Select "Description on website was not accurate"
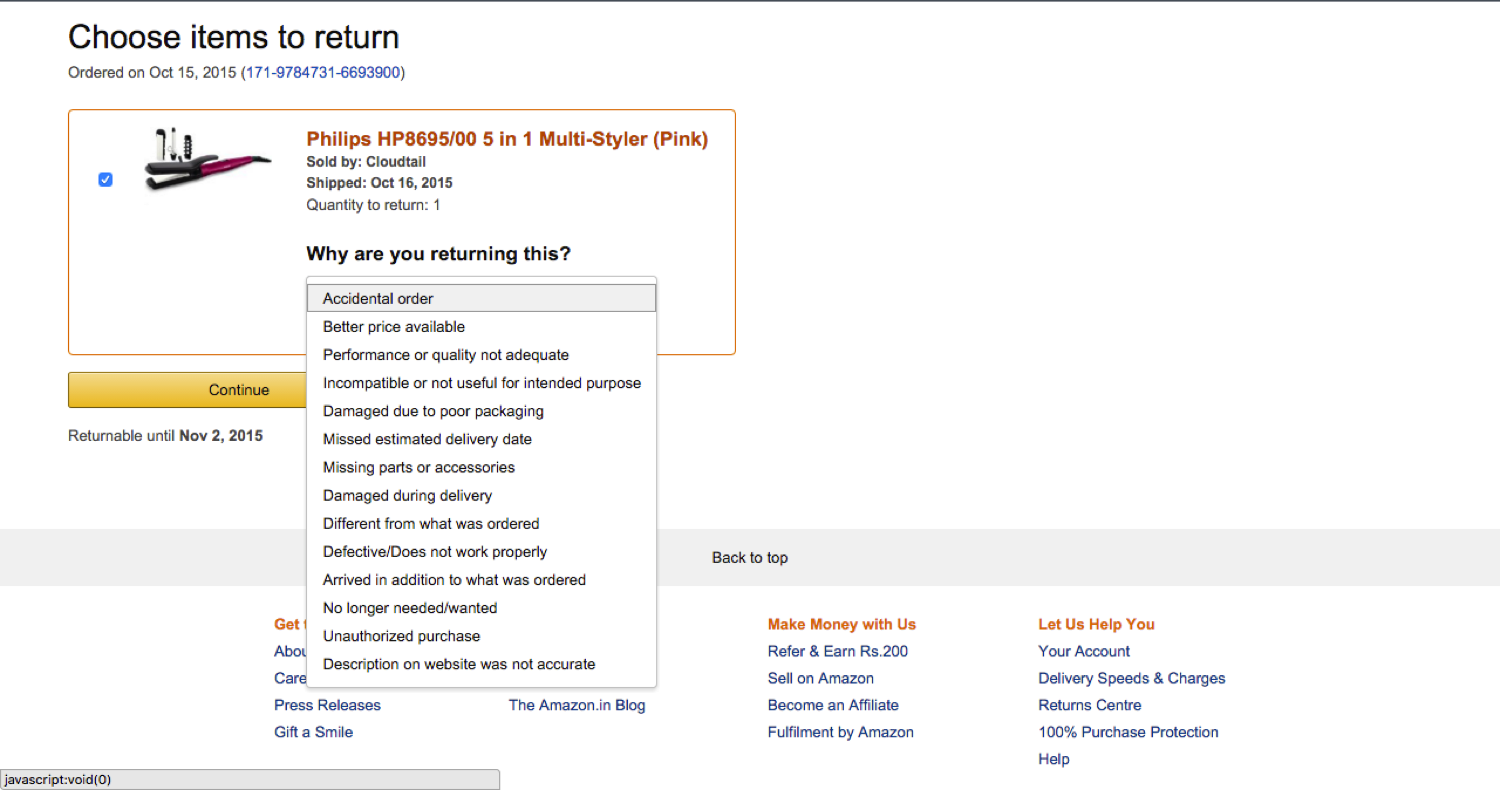The height and width of the screenshot is (791, 1500). pos(459,664)
